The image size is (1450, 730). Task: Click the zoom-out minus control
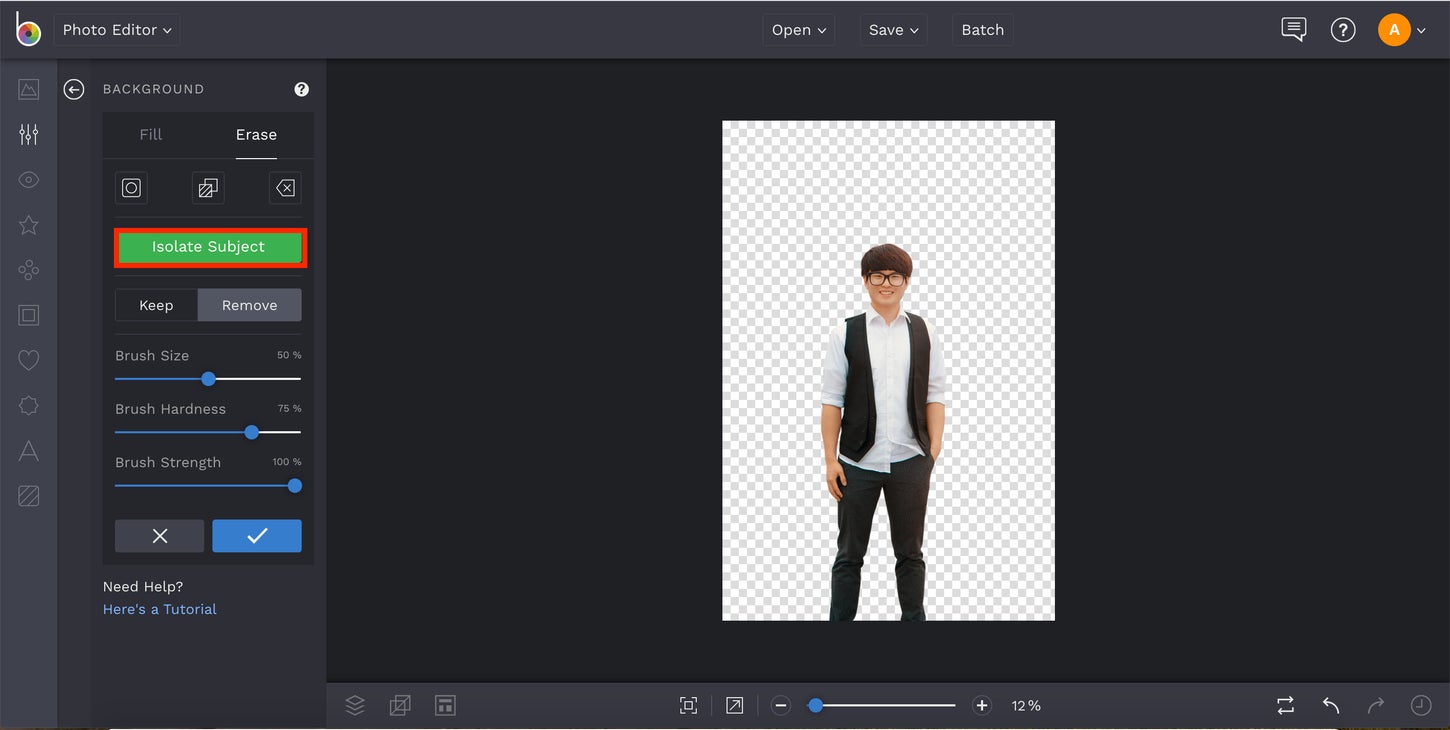coord(781,705)
